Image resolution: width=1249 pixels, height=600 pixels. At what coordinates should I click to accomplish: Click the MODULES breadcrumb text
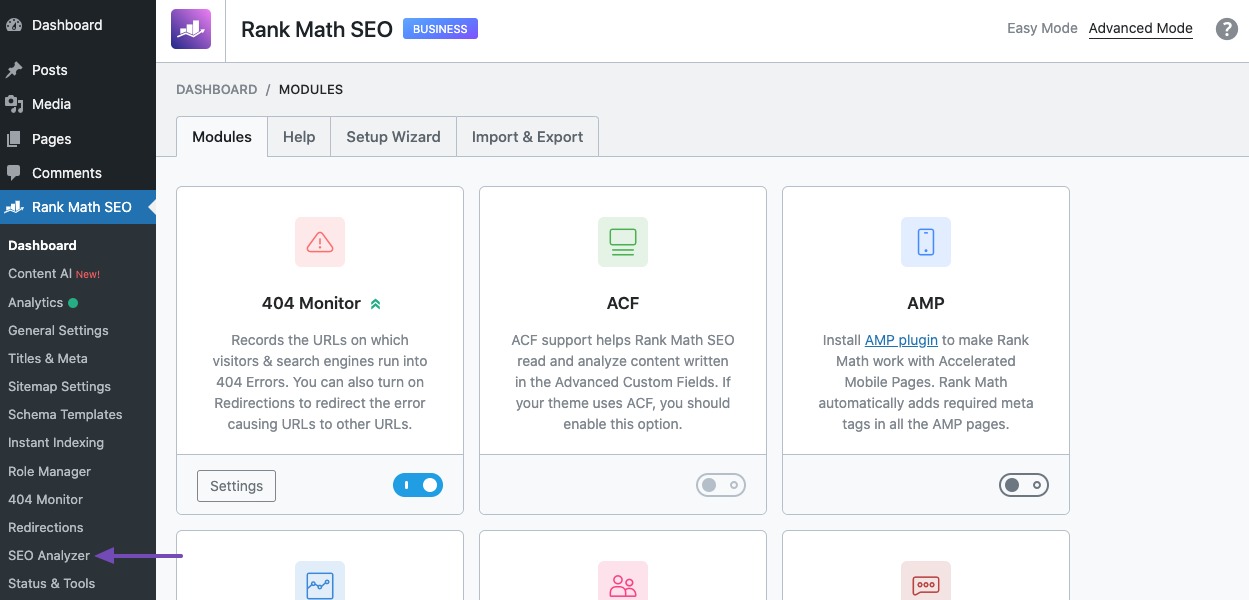pos(311,89)
